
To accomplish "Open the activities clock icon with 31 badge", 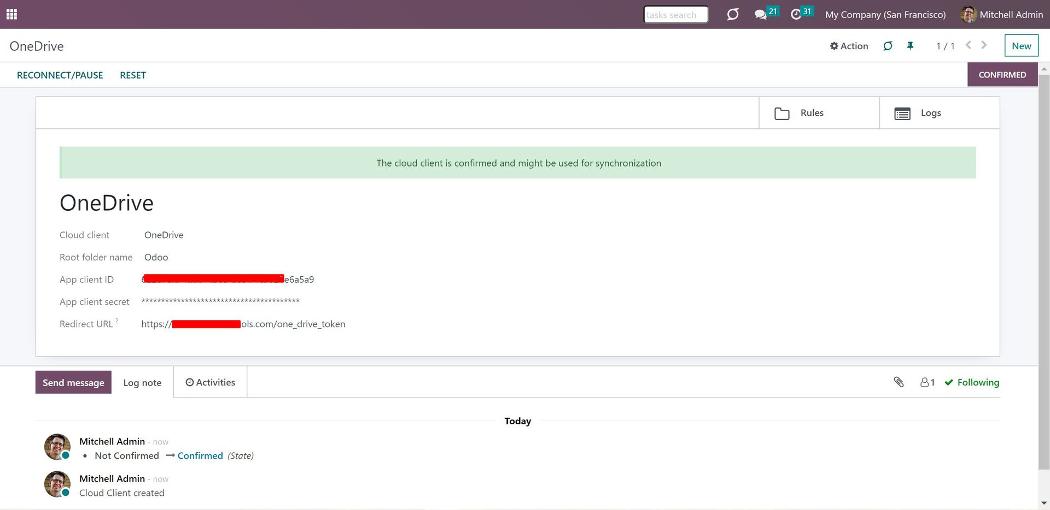I will tap(802, 13).
